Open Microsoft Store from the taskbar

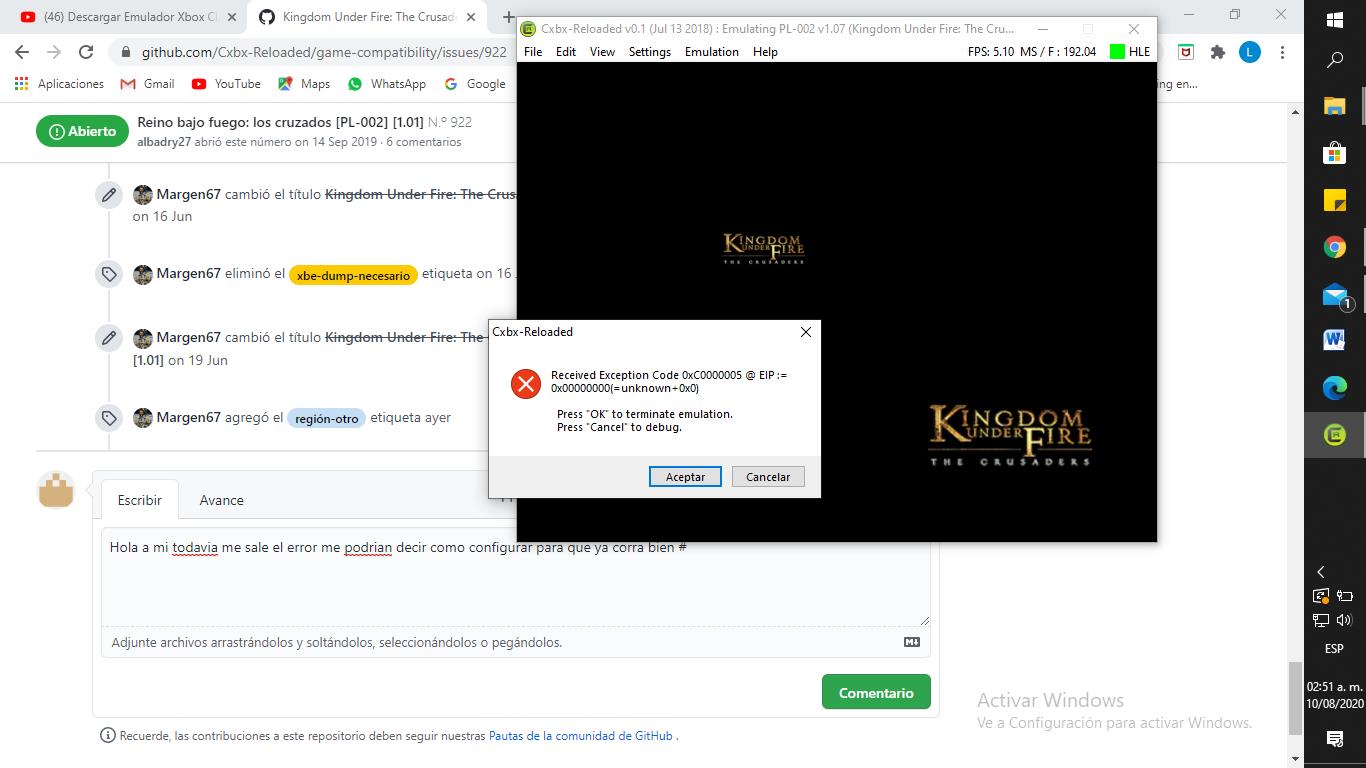[1334, 153]
